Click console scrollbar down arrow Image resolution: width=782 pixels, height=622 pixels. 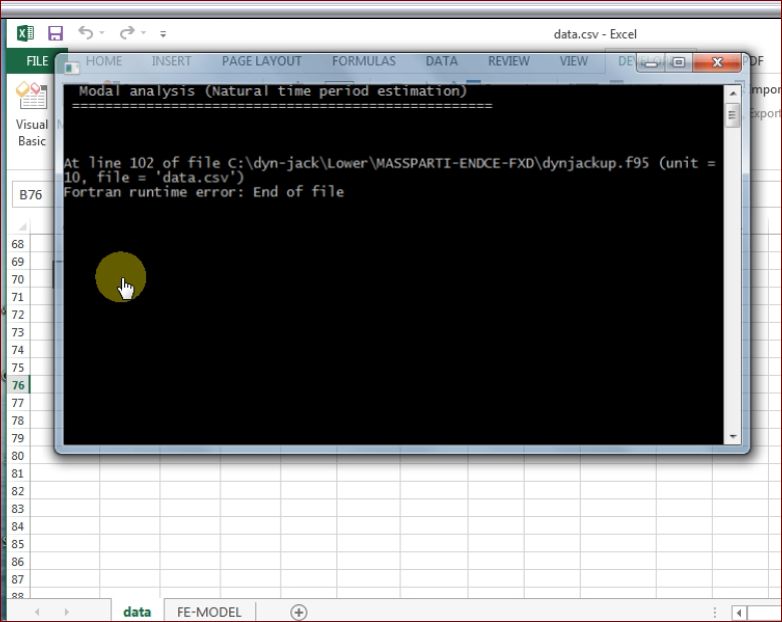tap(733, 436)
